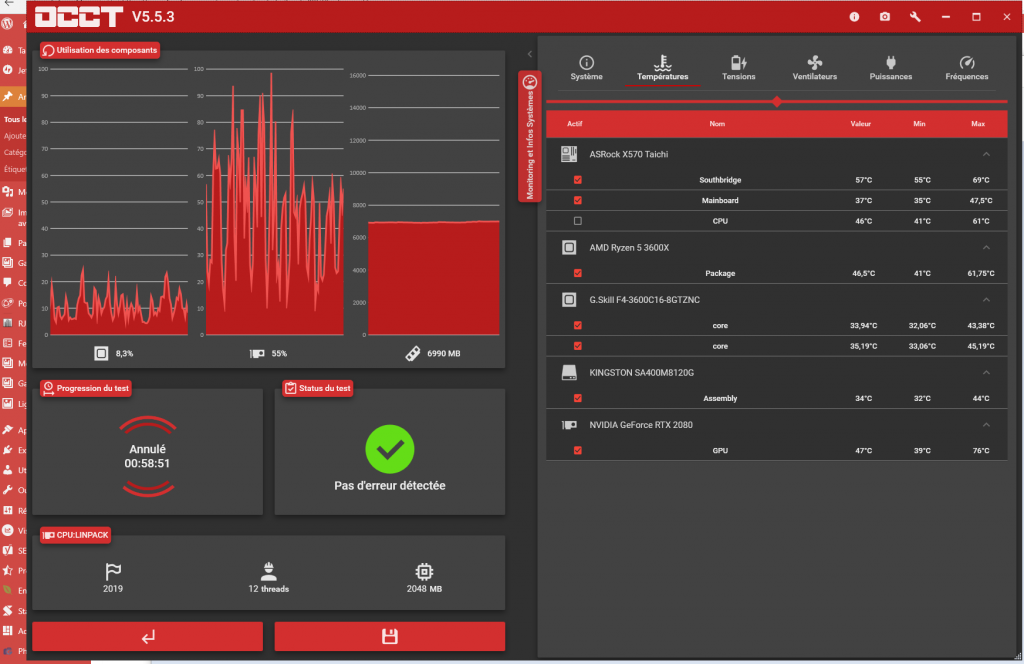Viewport: 1024px width, 664px height.
Task: Sort by the Nom column header
Action: (717, 123)
